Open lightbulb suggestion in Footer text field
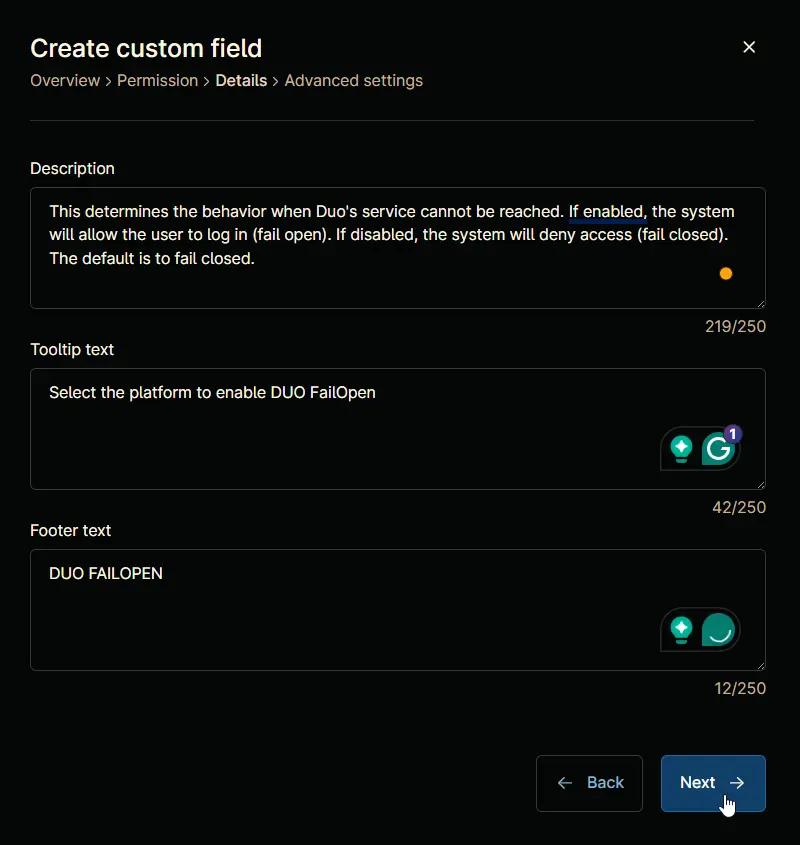 click(681, 629)
